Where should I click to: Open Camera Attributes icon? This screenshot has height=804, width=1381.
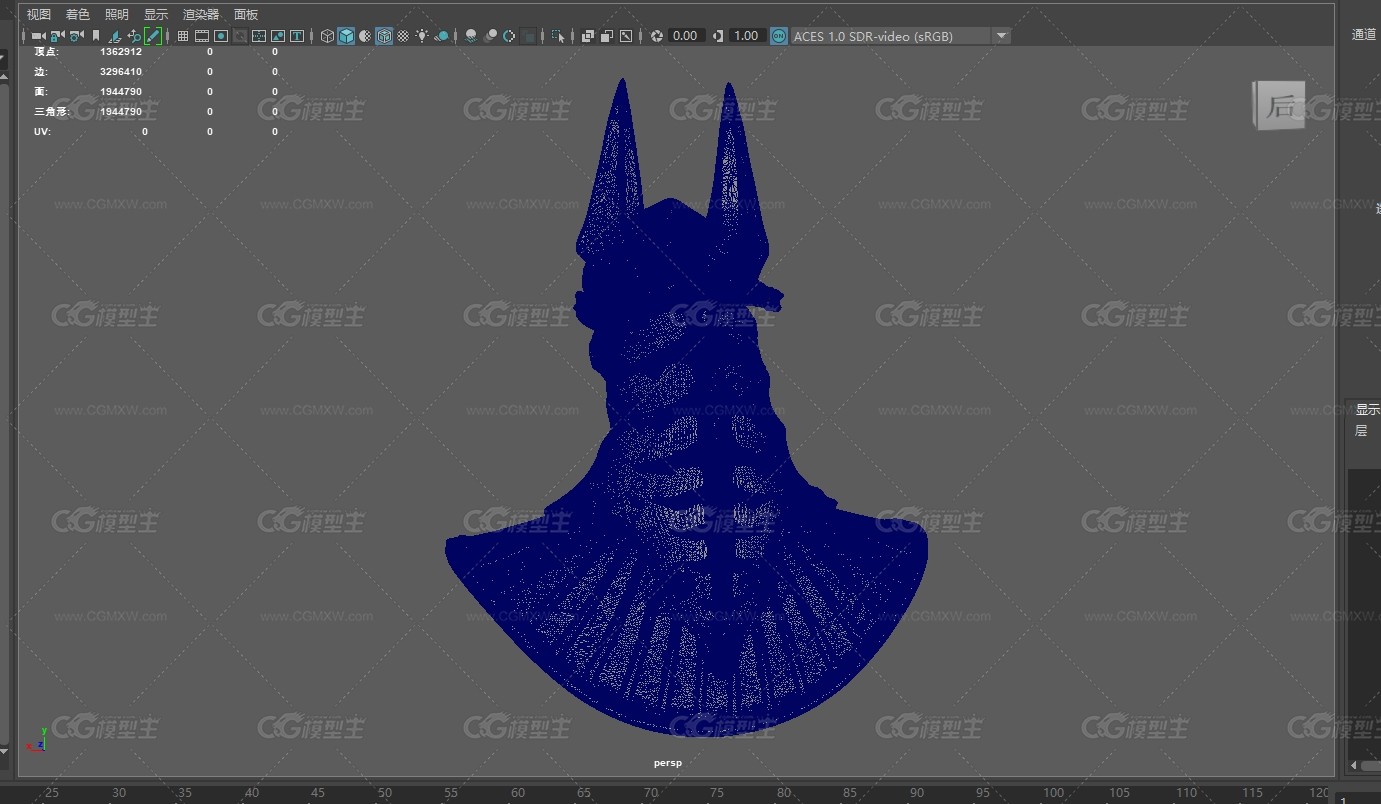coord(76,36)
